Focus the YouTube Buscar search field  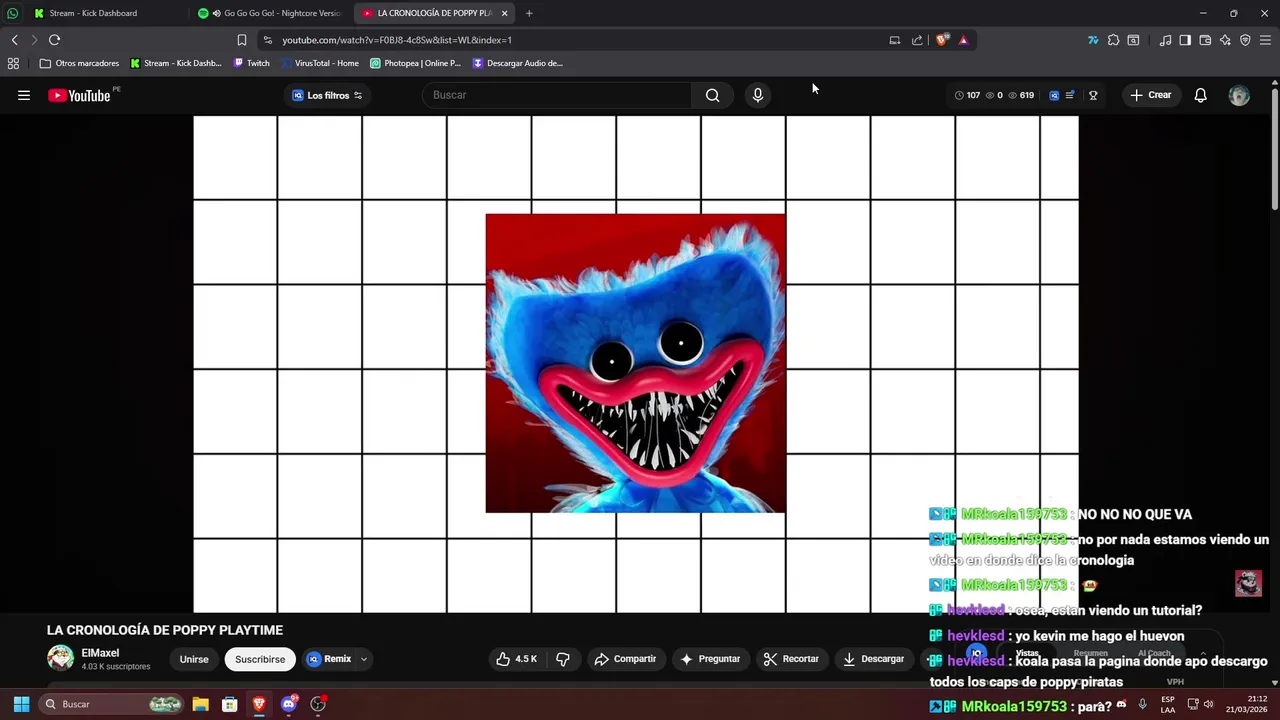(x=557, y=95)
